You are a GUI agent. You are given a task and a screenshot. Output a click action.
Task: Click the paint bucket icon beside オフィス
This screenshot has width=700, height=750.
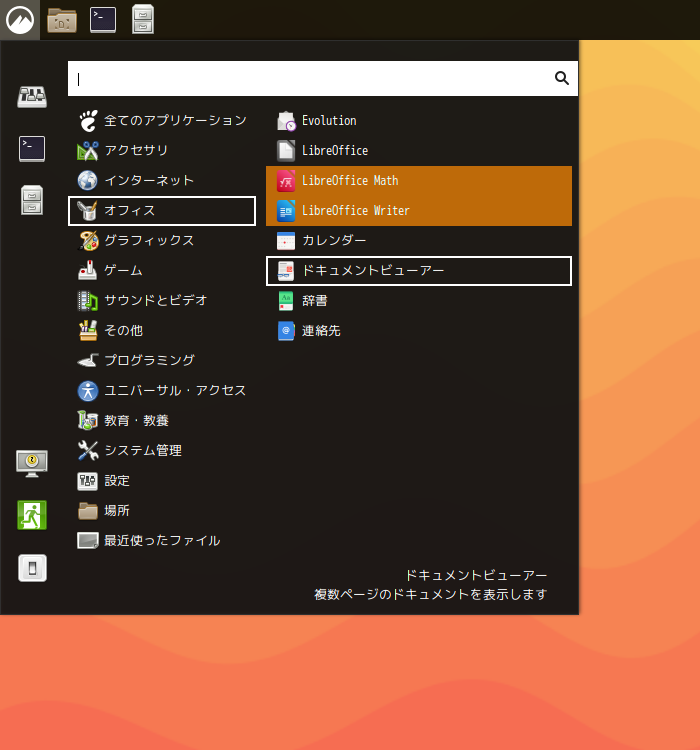pyautogui.click(x=88, y=210)
